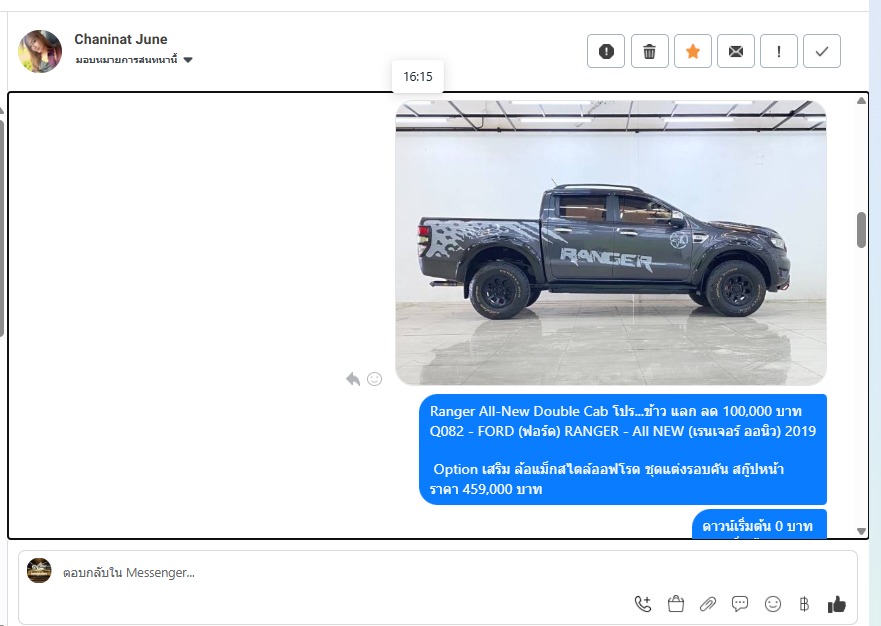Click the chat scrollbar thumb
The height and width of the screenshot is (626, 881).
point(861,230)
